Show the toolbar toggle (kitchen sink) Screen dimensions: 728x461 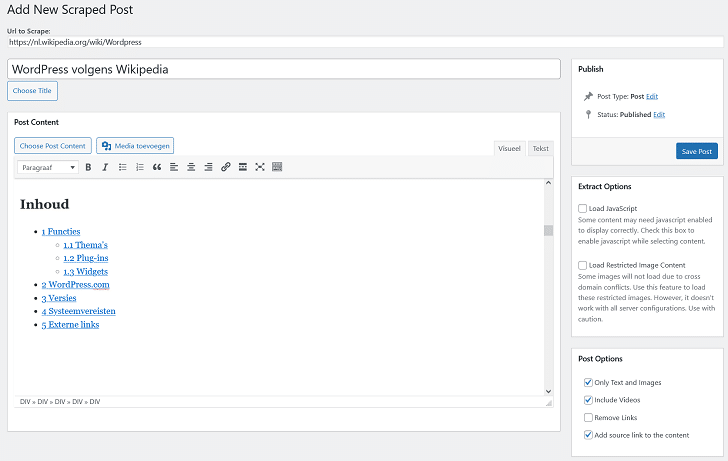click(x=277, y=167)
